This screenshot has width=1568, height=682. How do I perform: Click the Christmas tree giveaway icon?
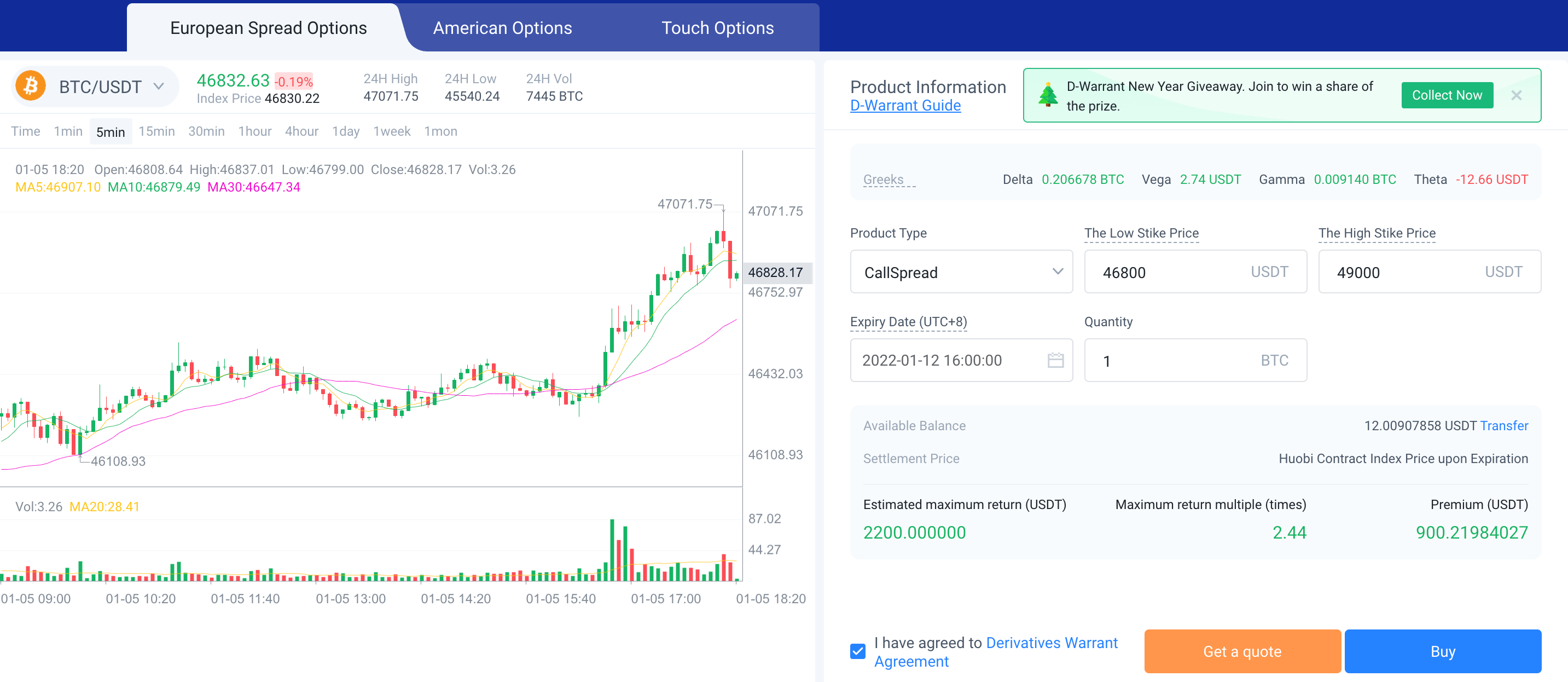tap(1048, 95)
